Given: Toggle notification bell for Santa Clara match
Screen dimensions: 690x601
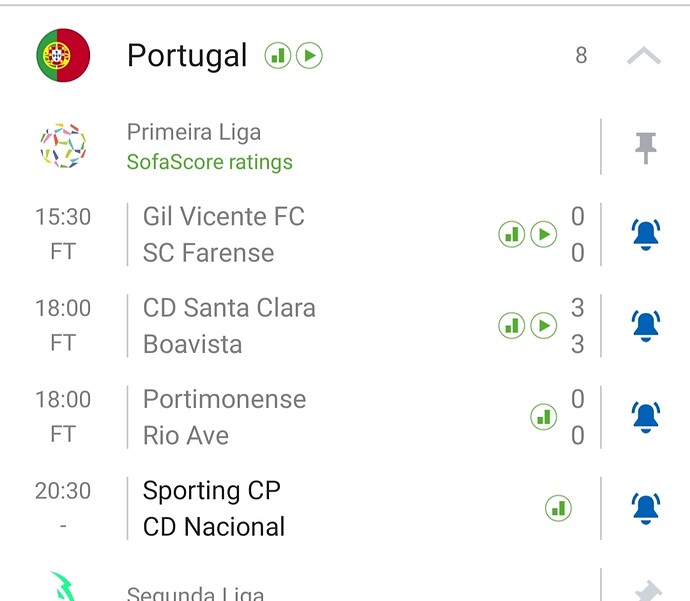Looking at the screenshot, I should (646, 326).
